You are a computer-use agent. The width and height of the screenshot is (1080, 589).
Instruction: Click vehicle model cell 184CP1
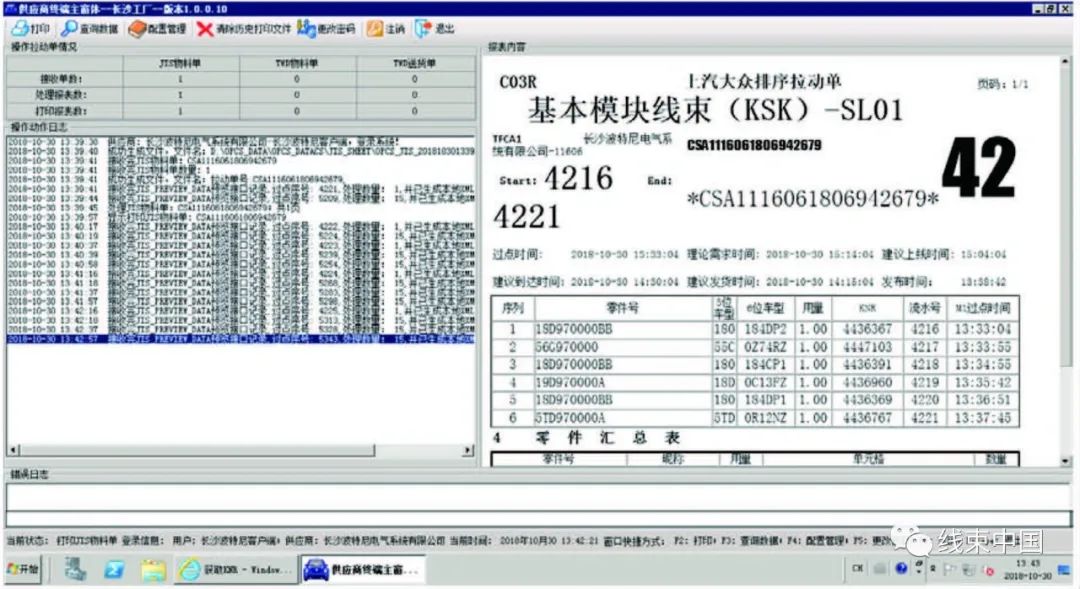[x=765, y=364]
